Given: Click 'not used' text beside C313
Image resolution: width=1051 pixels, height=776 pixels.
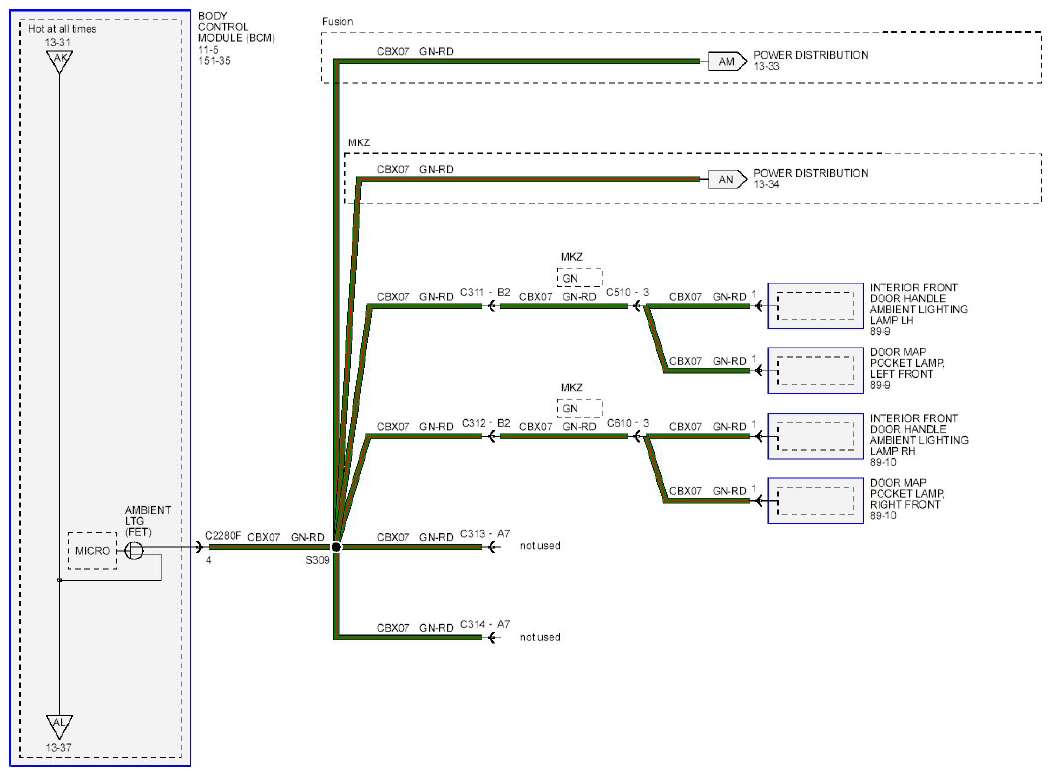Looking at the screenshot, I should 540,545.
